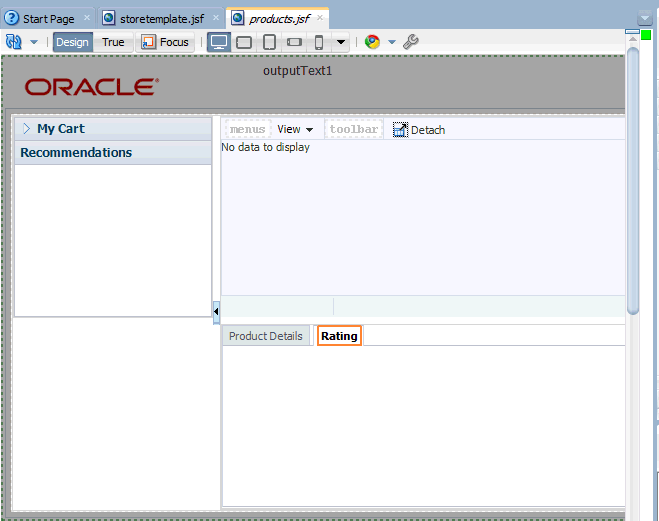Click the toolbar facet placeholder
The image size is (659, 521).
click(x=353, y=129)
